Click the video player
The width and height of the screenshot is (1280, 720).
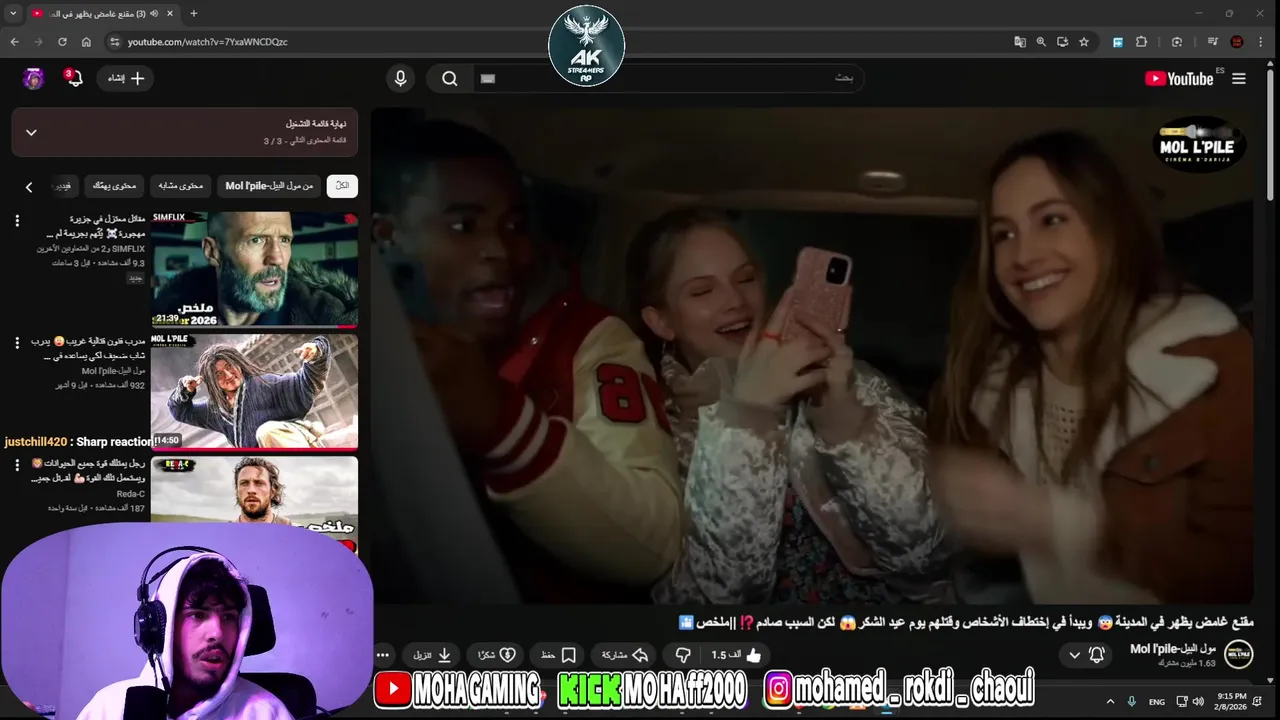click(x=812, y=355)
